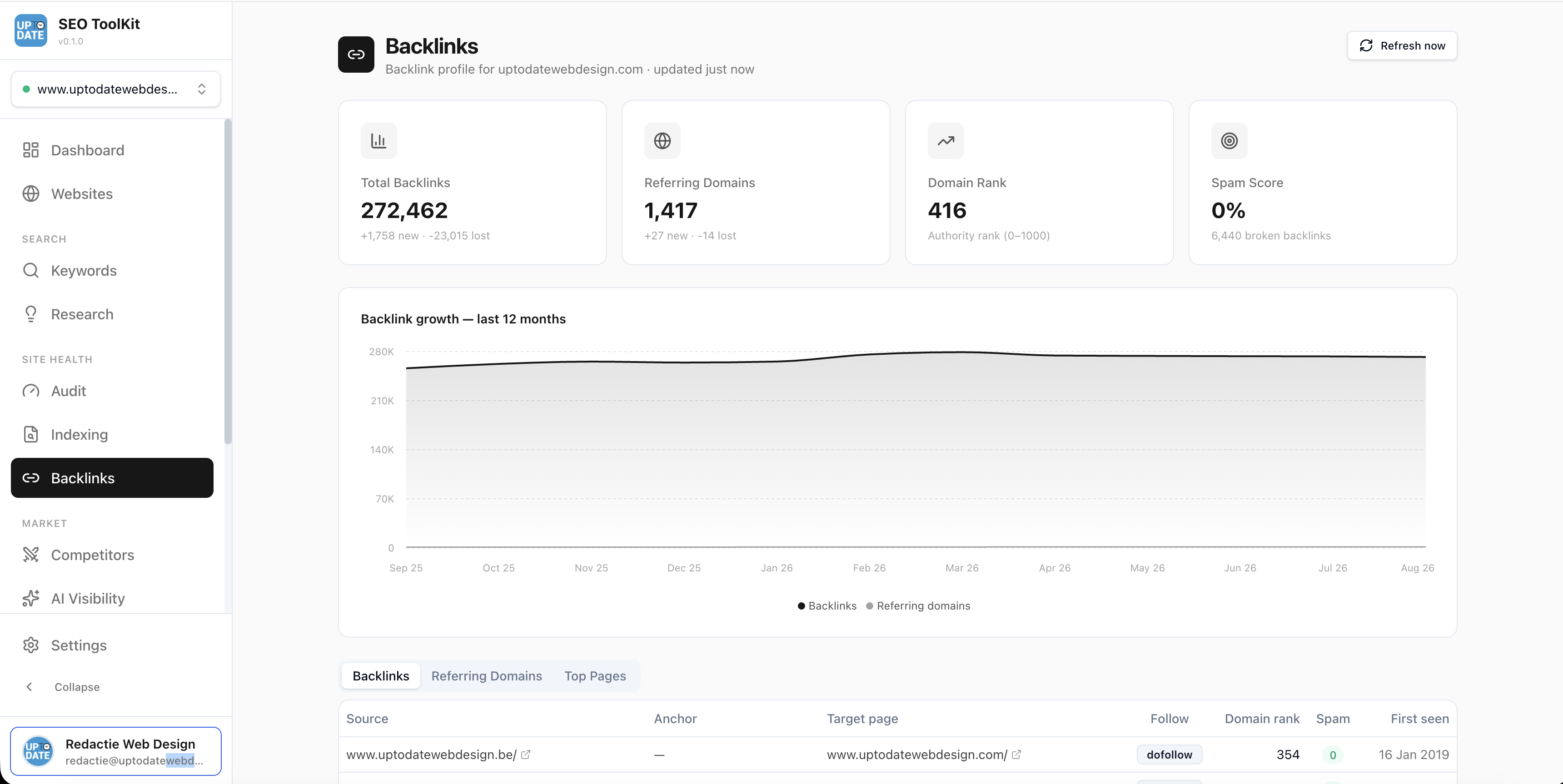Click the dofollow badge in first row
Image resolution: width=1563 pixels, height=784 pixels.
tap(1169, 754)
